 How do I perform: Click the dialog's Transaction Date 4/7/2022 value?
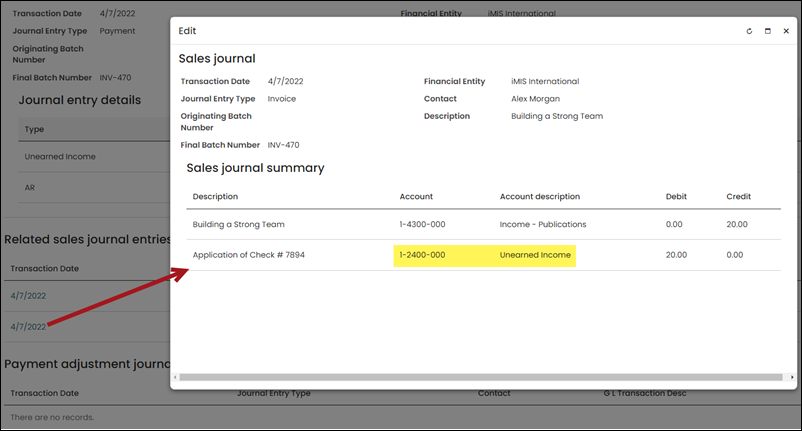(285, 81)
